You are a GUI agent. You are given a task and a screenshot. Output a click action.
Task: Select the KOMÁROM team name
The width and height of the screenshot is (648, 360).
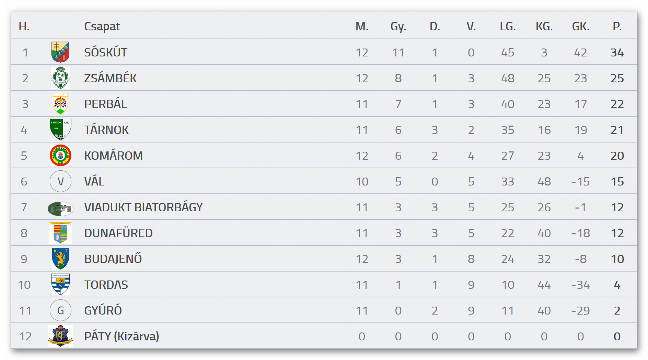[x=113, y=155]
